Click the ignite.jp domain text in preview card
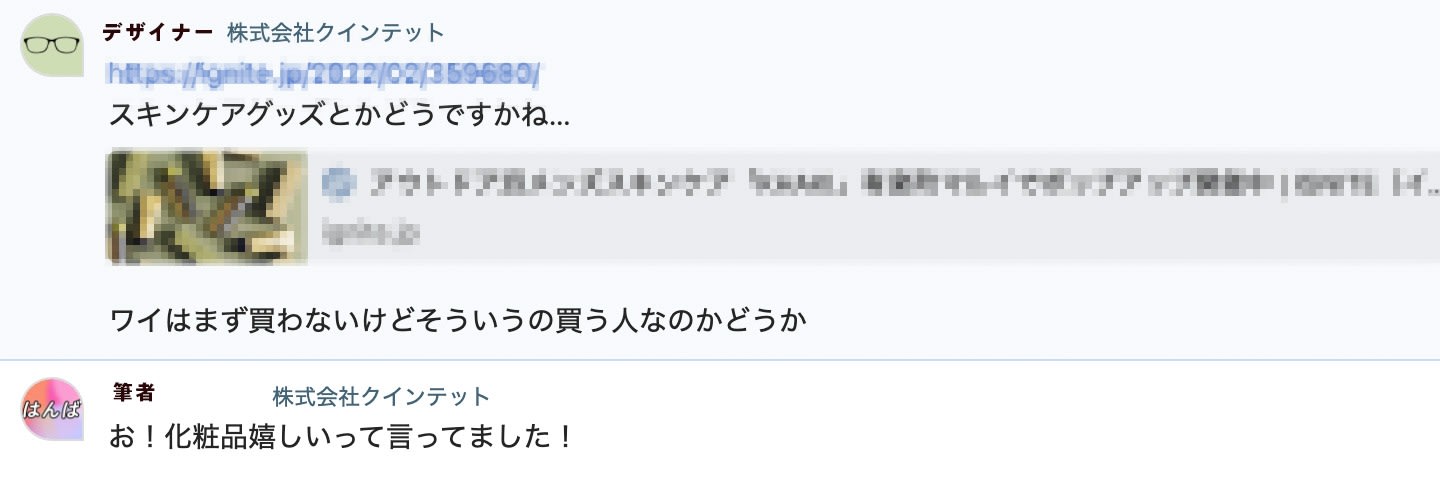Screen dimensions: 1440x502 pos(371,232)
